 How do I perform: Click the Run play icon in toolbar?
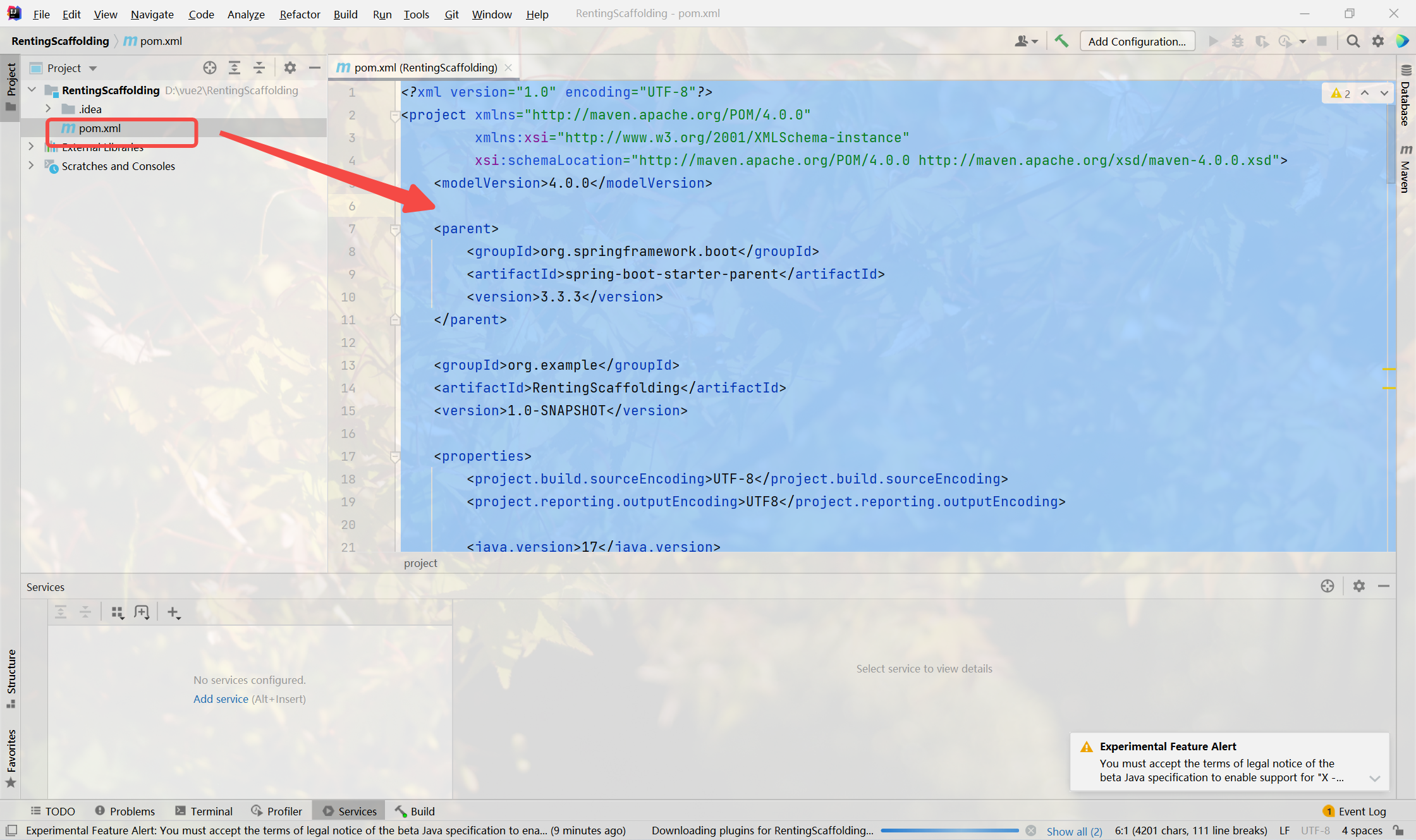(1213, 41)
